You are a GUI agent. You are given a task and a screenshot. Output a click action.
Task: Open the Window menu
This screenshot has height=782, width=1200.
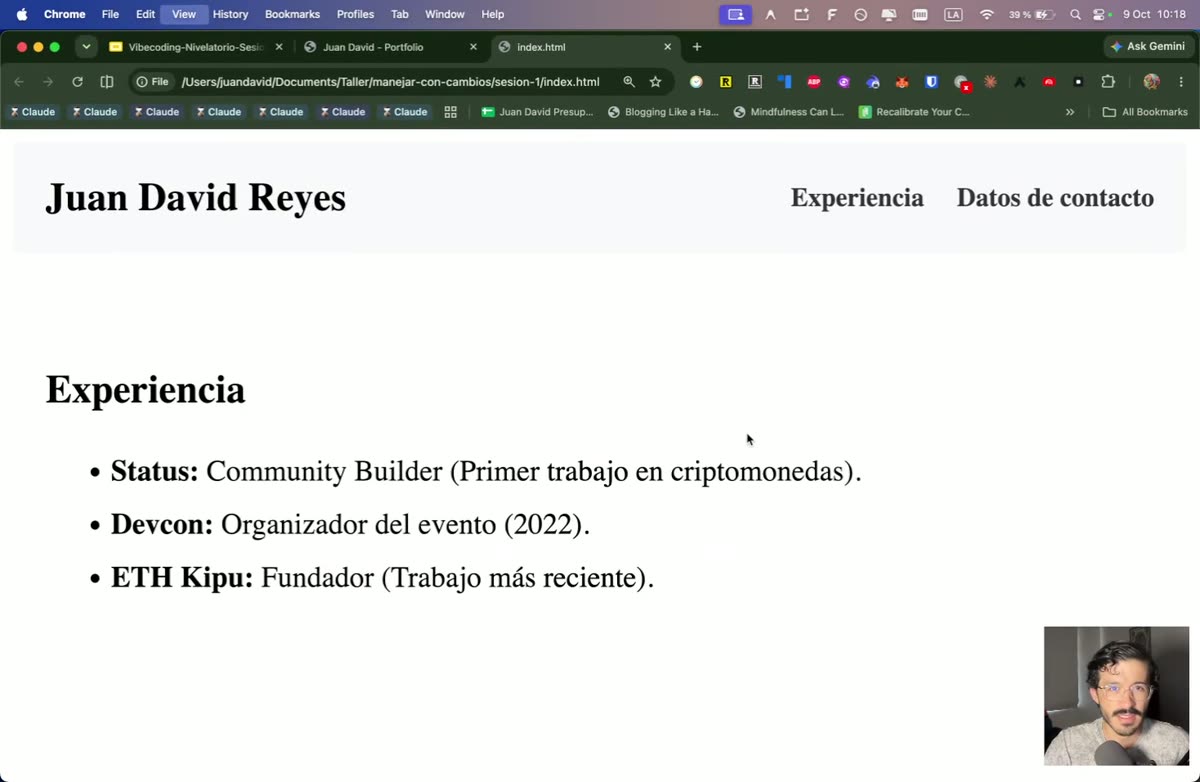click(x=445, y=14)
